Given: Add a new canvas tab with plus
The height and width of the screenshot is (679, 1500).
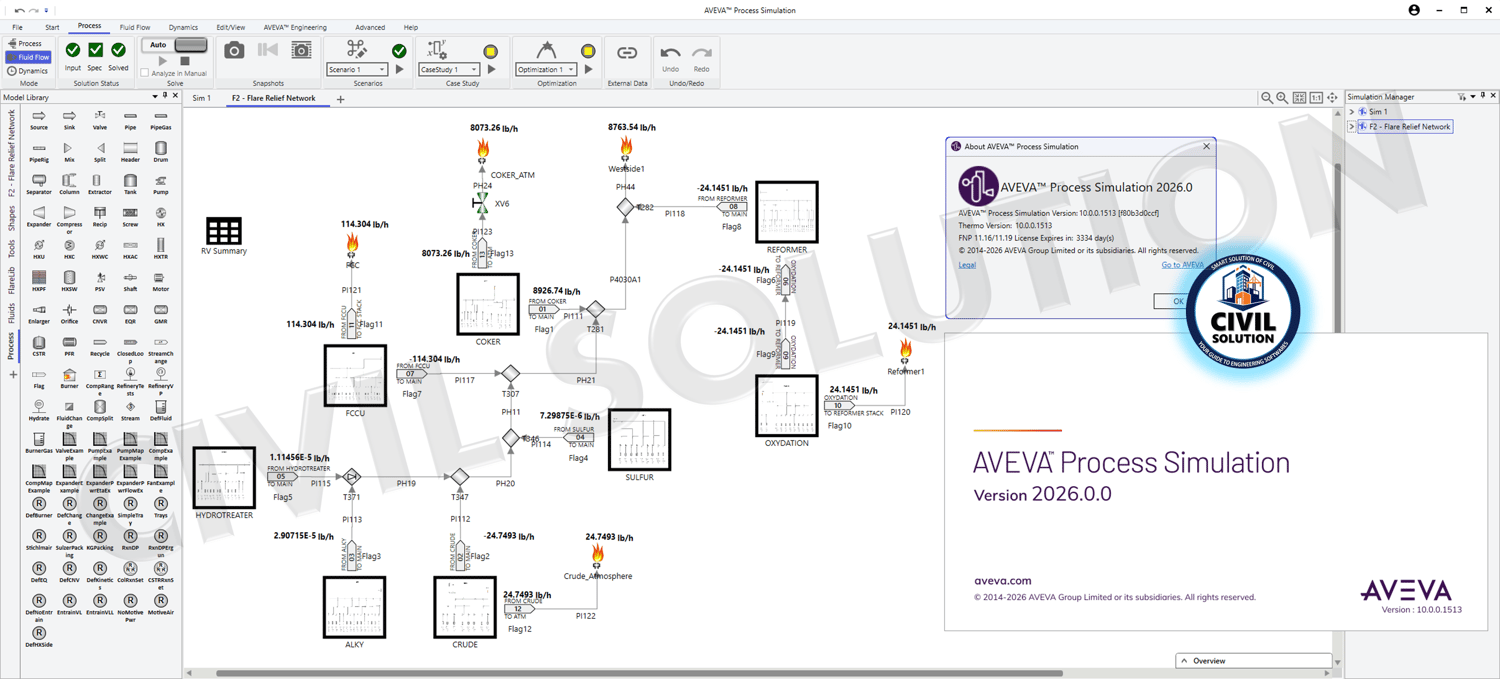Looking at the screenshot, I should click(340, 99).
